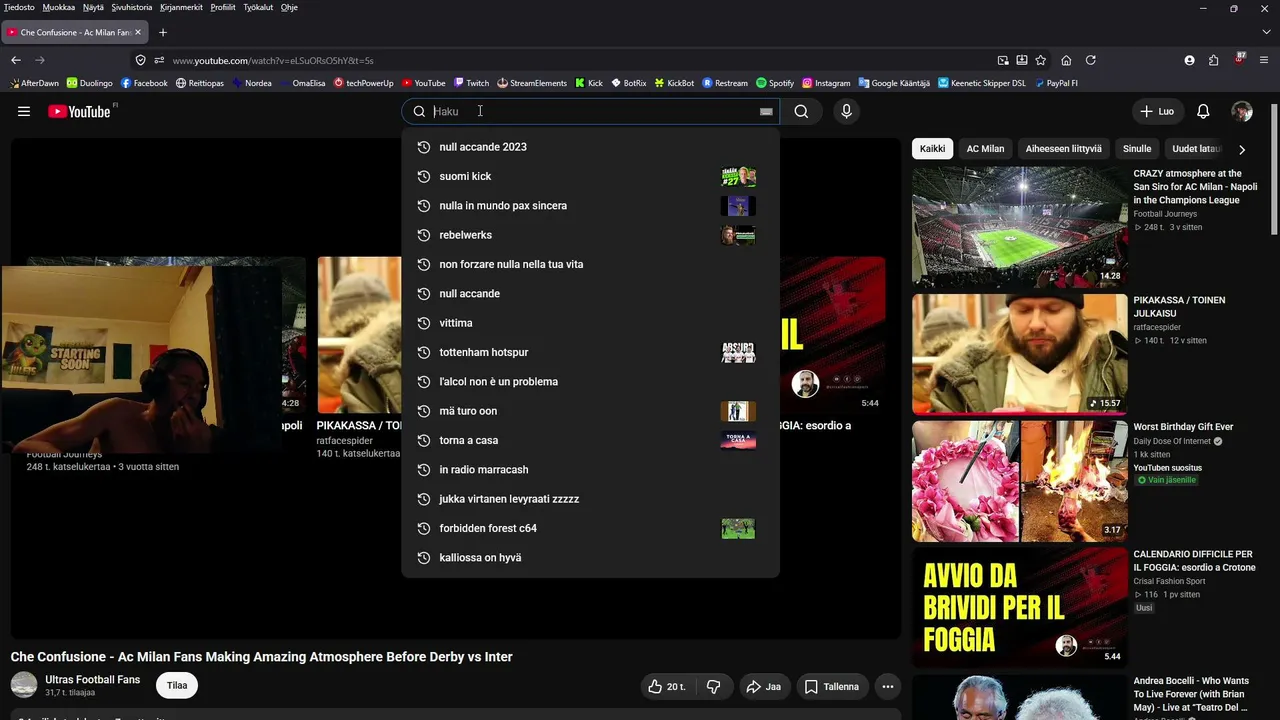Select suggestion "forbidden forest c64"

pyautogui.click(x=590, y=528)
